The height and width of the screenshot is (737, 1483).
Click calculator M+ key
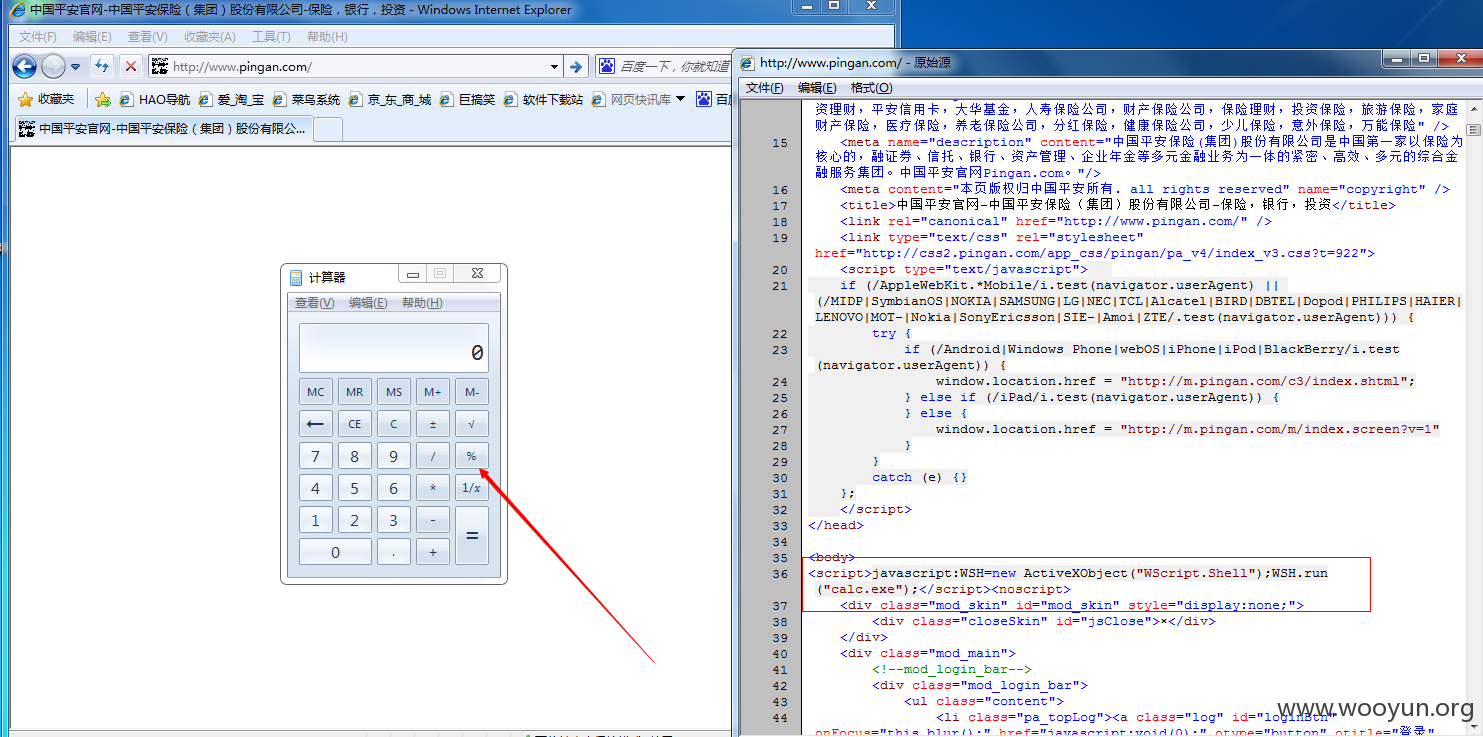[x=433, y=392]
